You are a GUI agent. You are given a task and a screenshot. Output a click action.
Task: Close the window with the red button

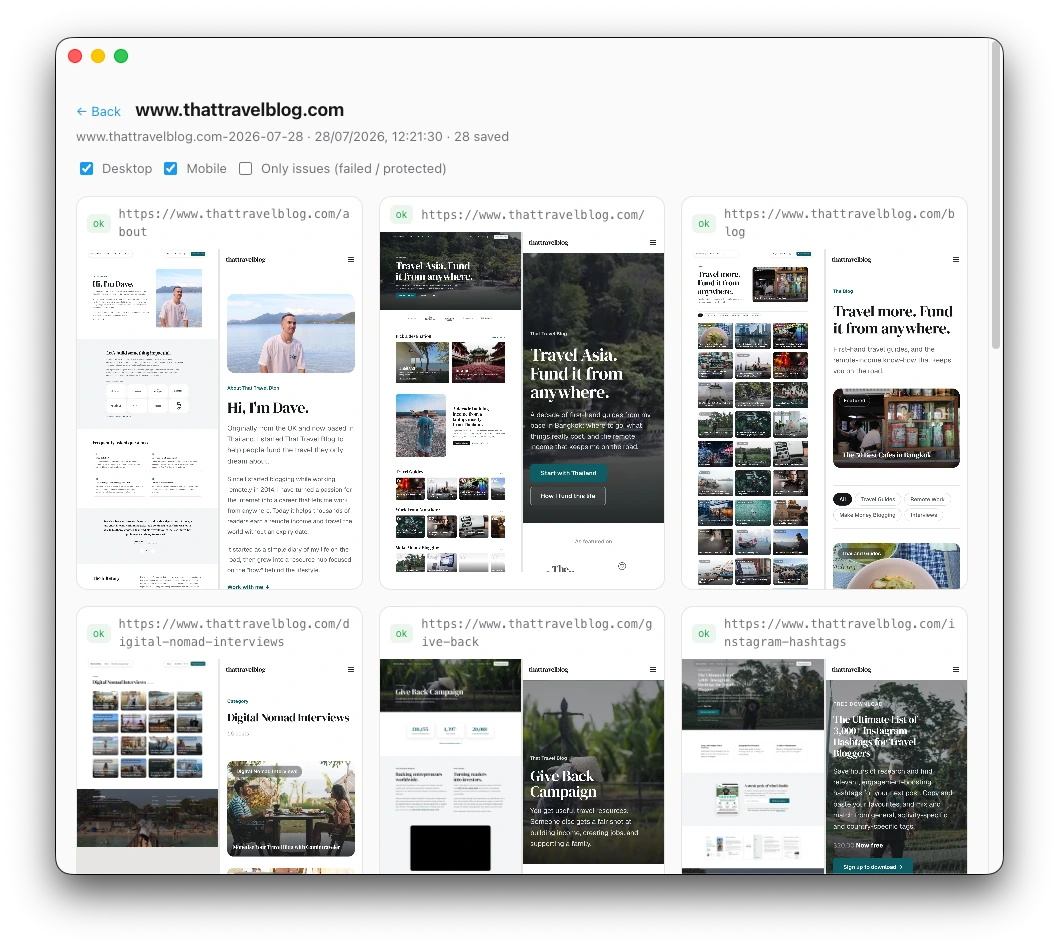(75, 56)
